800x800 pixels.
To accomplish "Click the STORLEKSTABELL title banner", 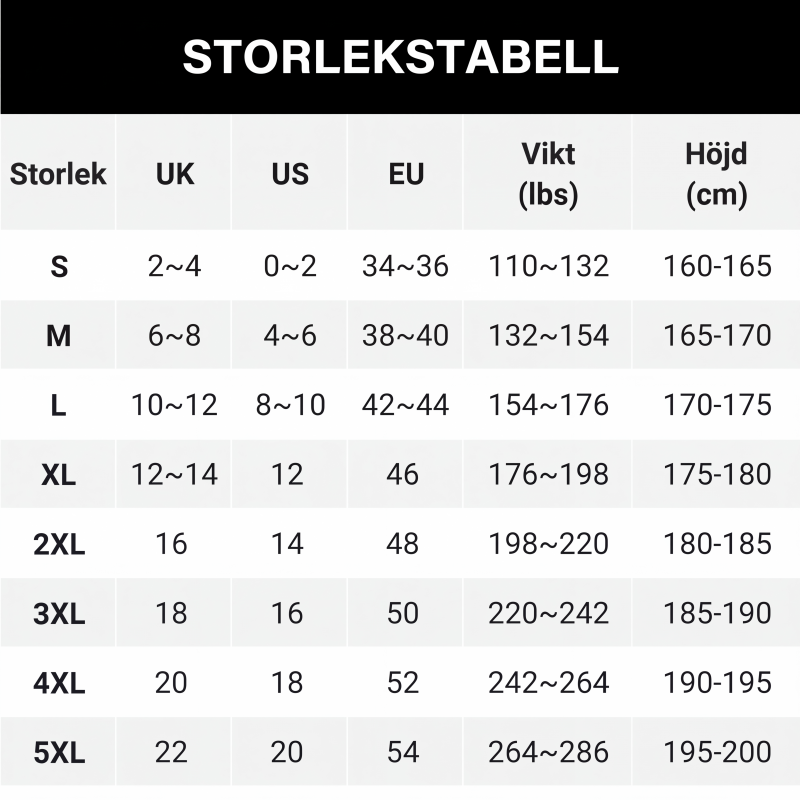I will [x=400, y=57].
